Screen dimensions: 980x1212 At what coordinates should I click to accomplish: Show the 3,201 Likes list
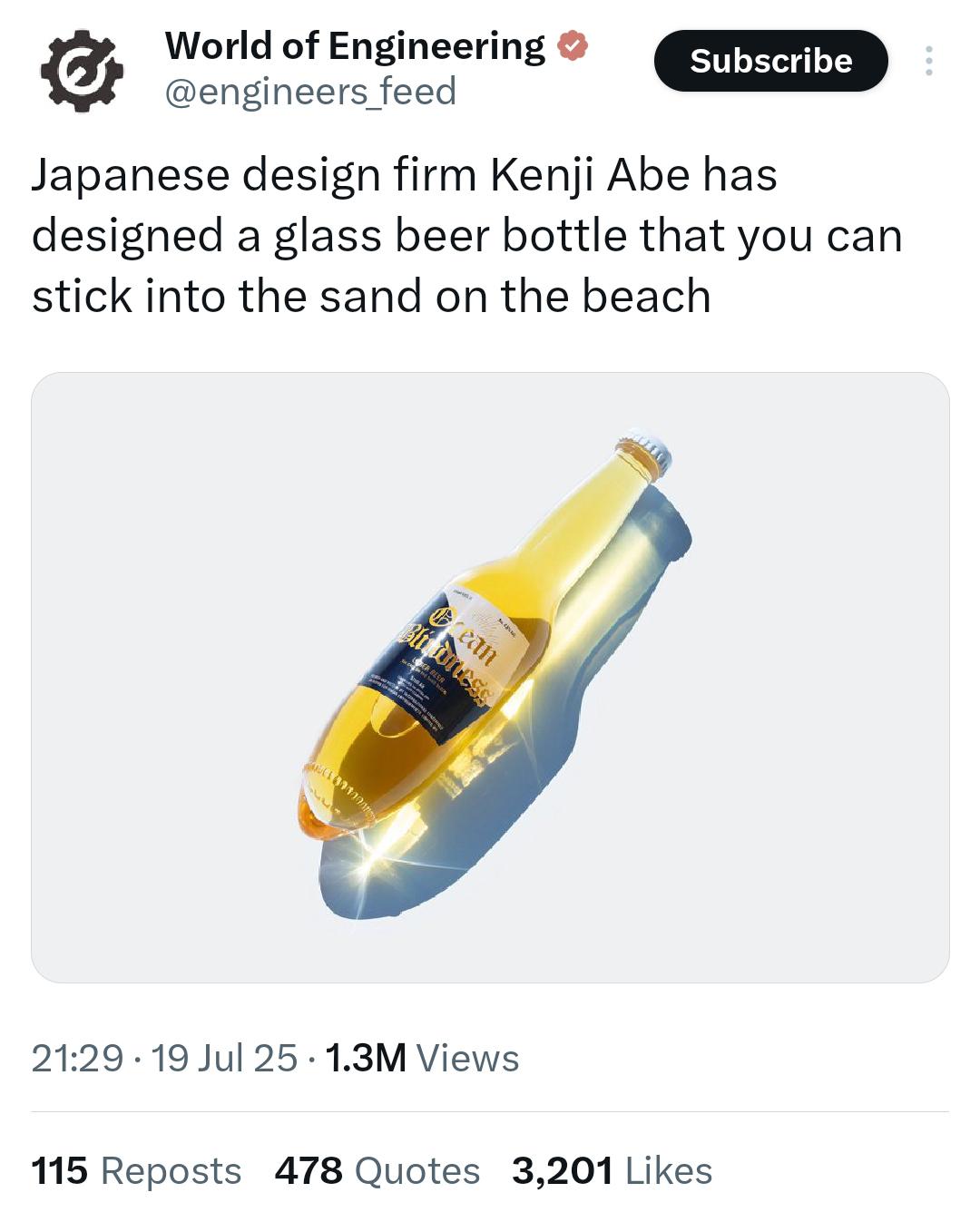click(612, 1170)
